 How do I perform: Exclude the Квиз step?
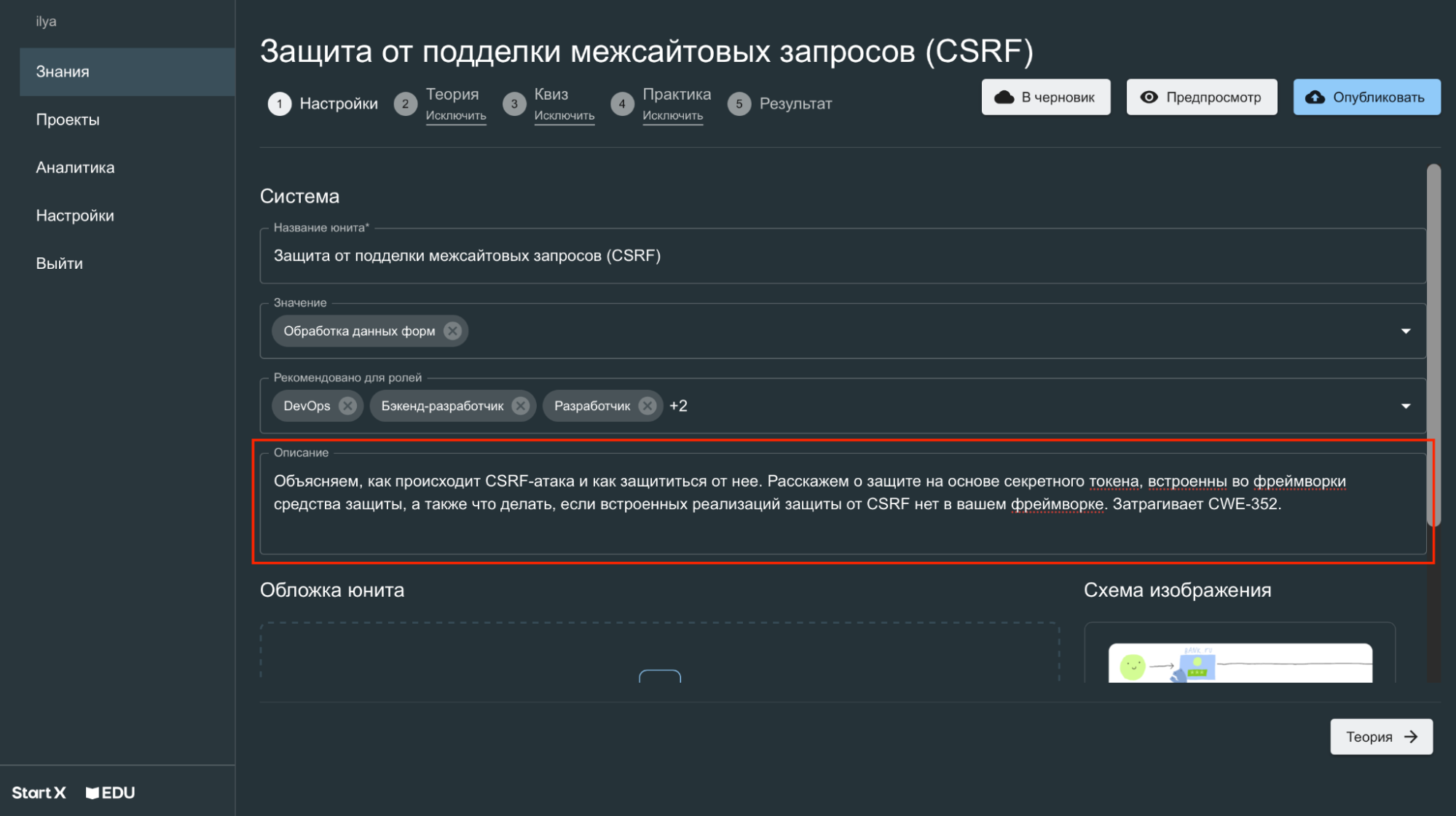point(564,116)
